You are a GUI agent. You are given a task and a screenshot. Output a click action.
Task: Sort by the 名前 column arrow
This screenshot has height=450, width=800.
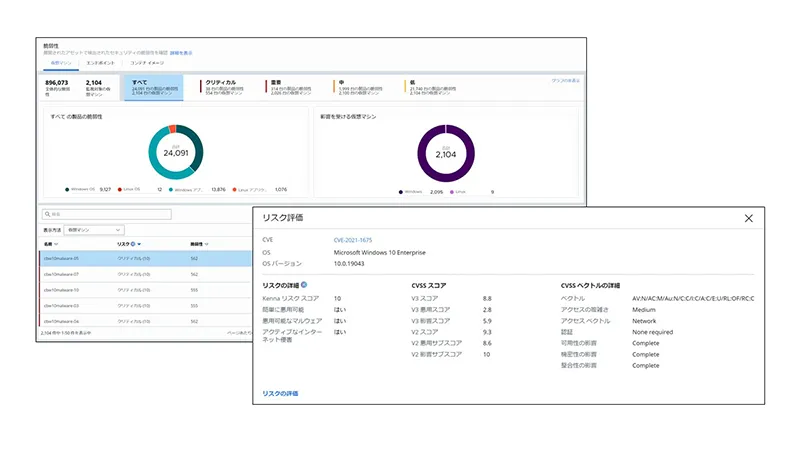pyautogui.click(x=56, y=244)
